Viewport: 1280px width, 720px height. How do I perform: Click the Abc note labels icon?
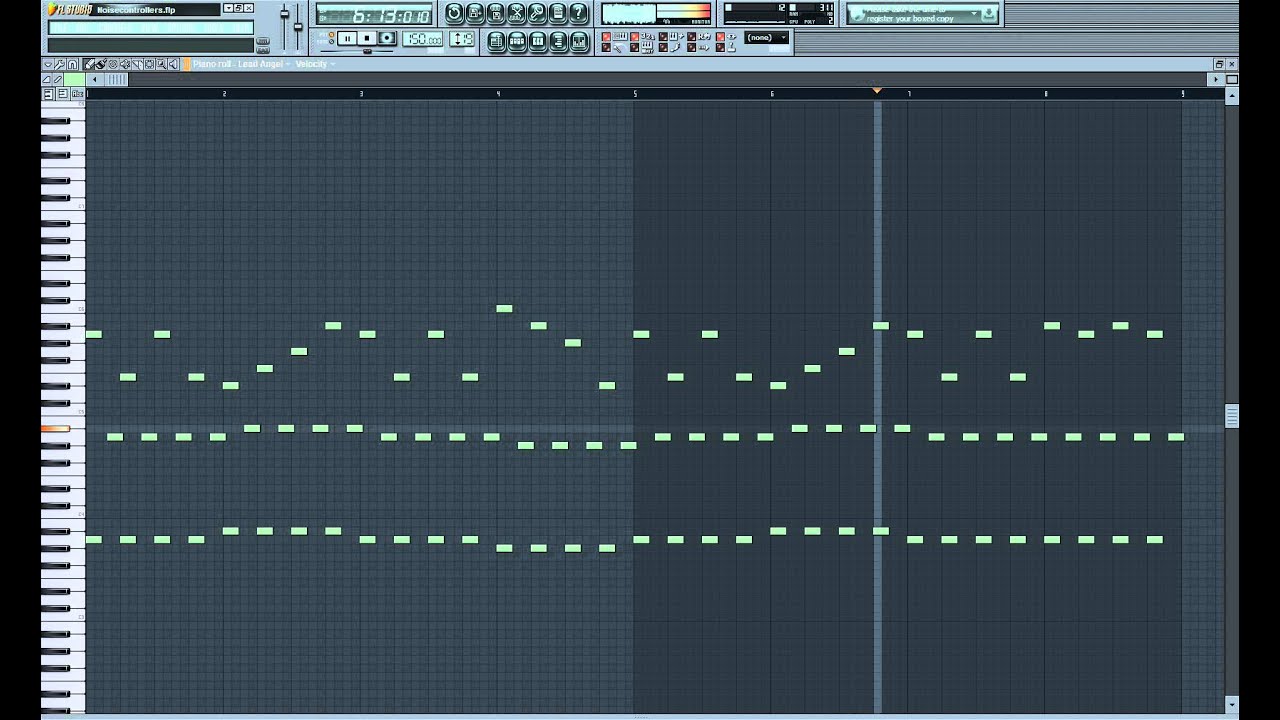(x=77, y=94)
